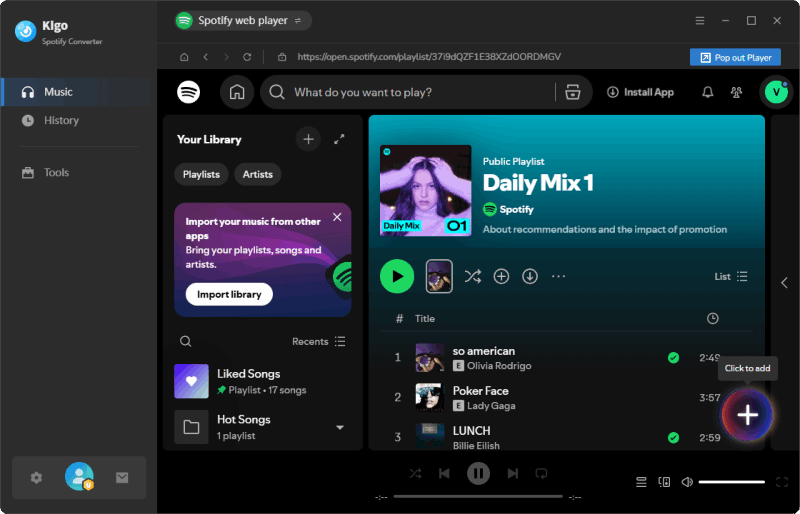
Task: Seek on the playback progress bar
Action: (478, 497)
